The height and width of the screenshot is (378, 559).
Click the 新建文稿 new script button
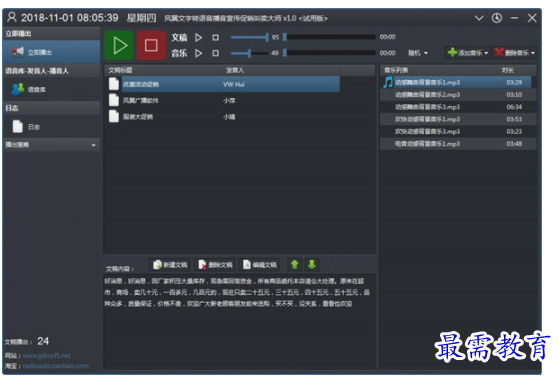tap(170, 265)
